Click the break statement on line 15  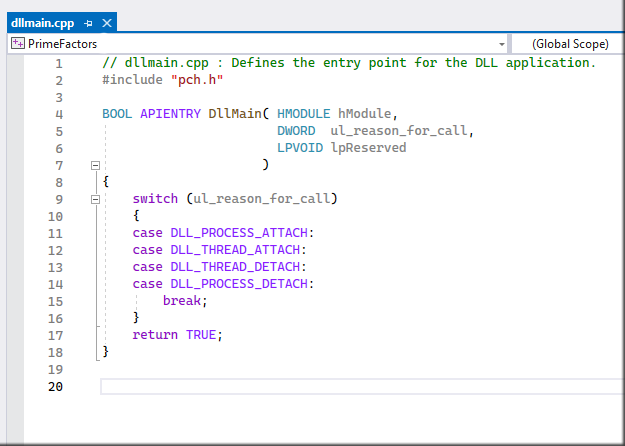coord(182,301)
